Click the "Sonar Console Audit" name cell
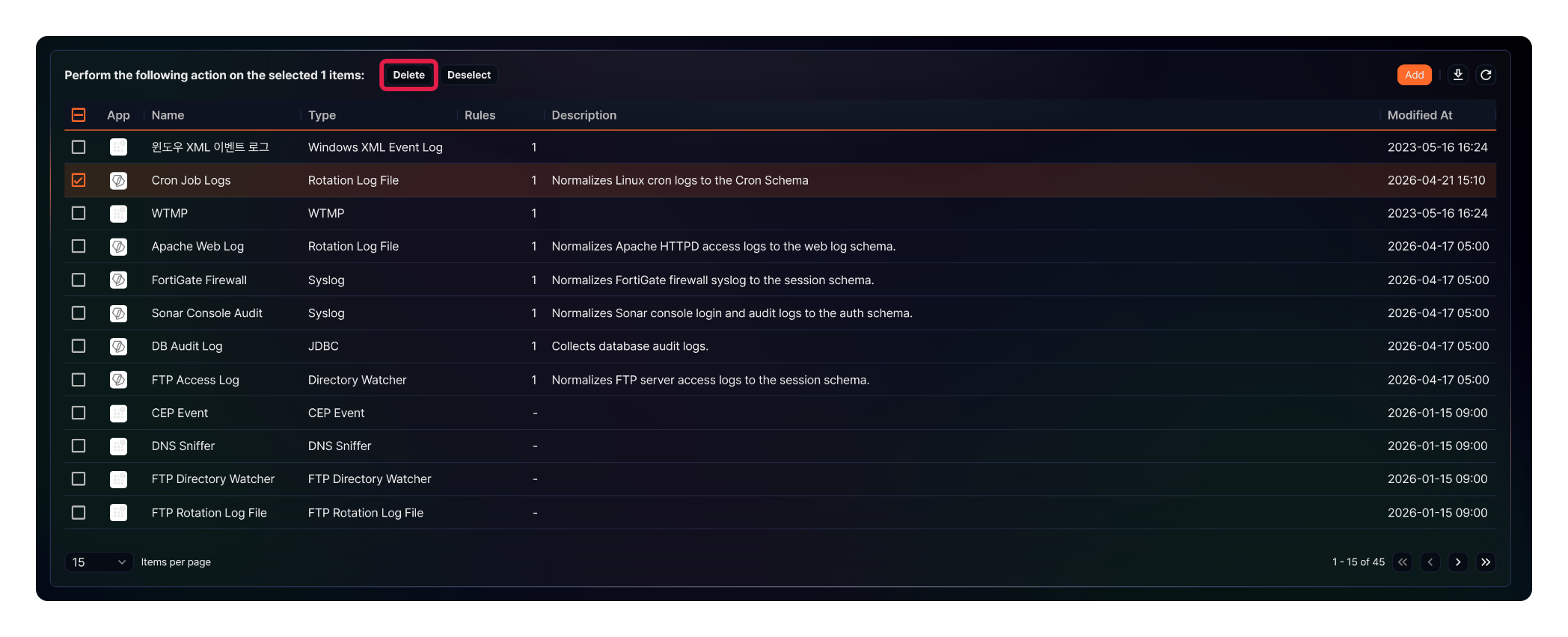 pos(207,313)
